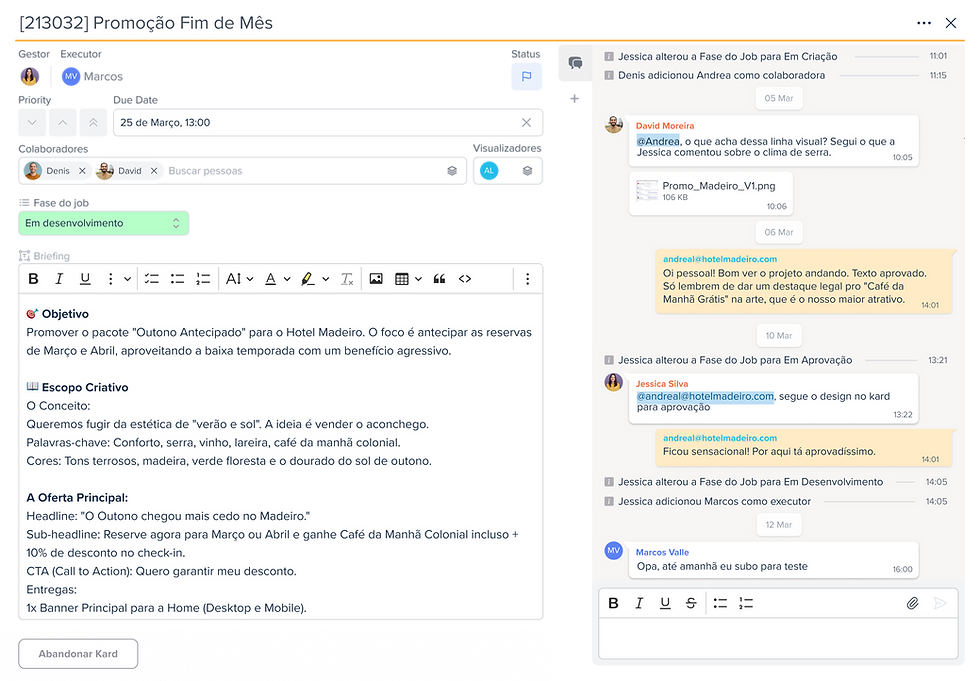Open the font size dropdown
The image size is (980, 681).
tap(239, 279)
